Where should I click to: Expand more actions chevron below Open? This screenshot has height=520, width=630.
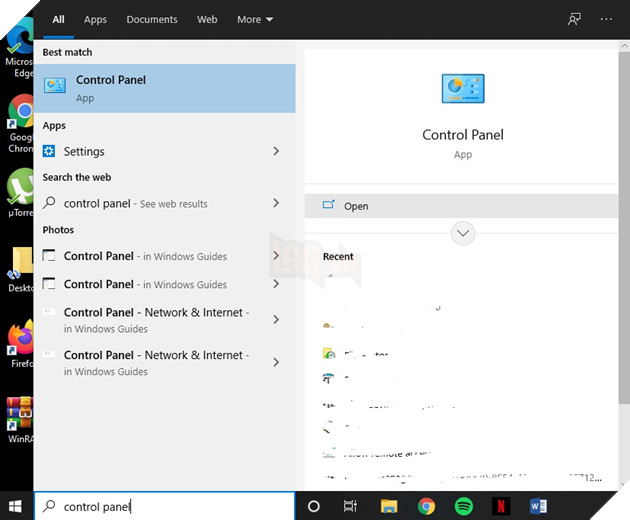point(463,233)
